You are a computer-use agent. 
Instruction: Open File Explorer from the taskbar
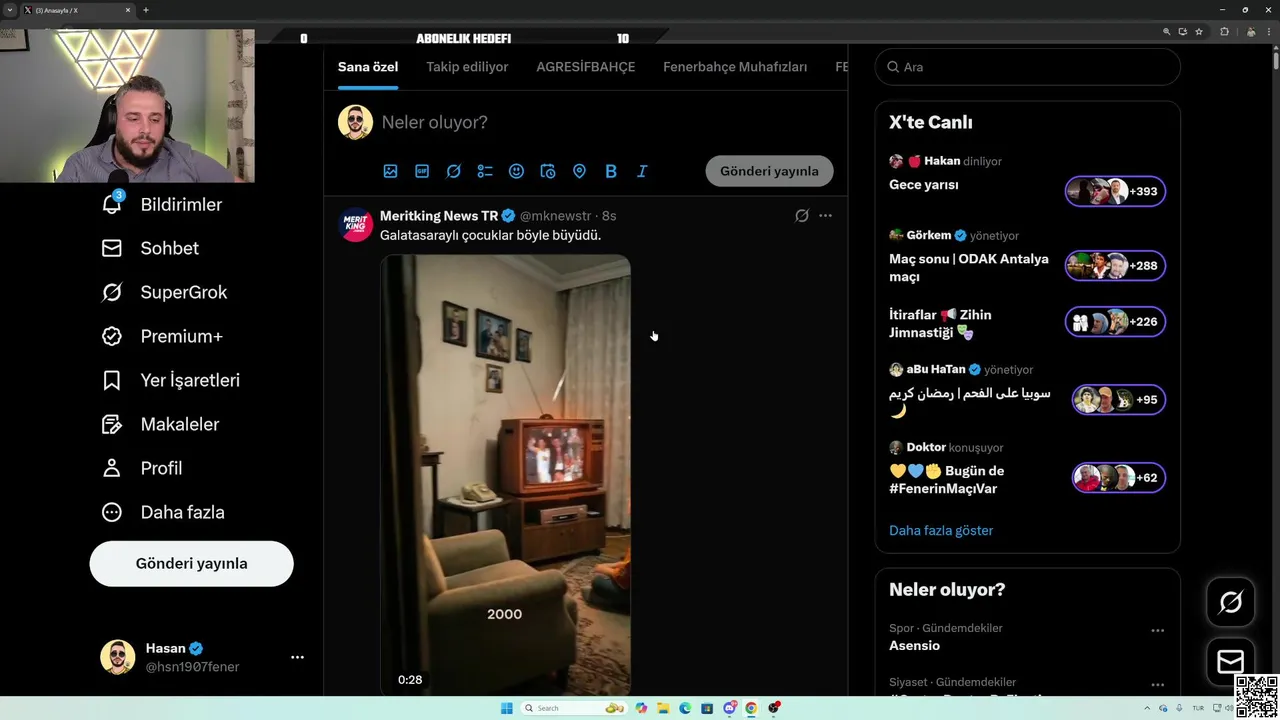point(663,708)
